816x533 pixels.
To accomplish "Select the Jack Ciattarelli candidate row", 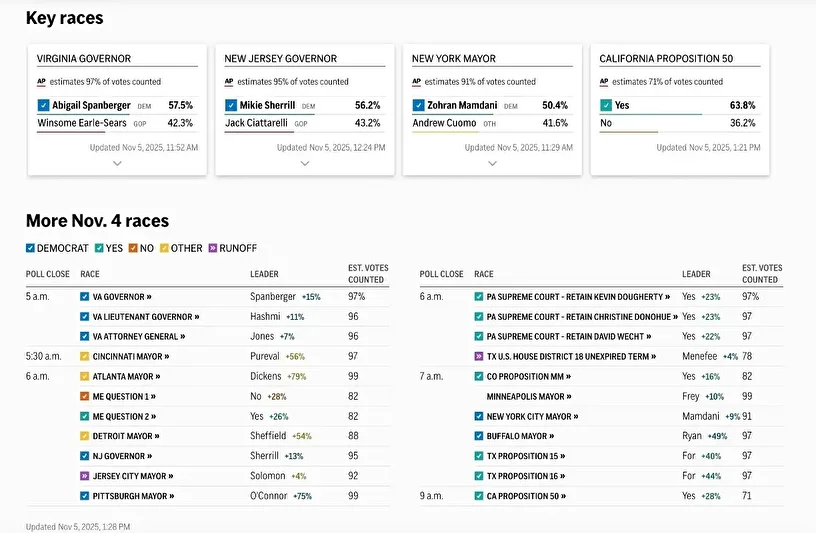I will [302, 123].
